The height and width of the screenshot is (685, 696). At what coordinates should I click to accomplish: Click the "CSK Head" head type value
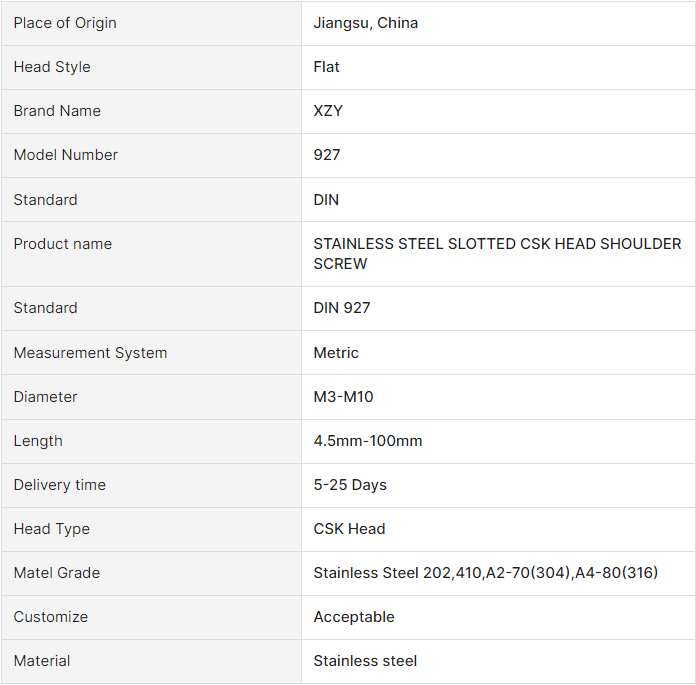(349, 529)
